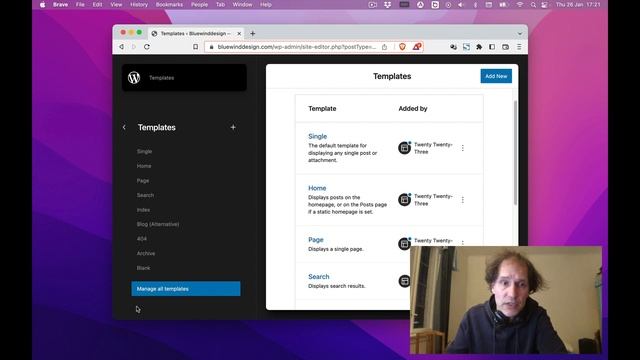The image size is (640, 360).
Task: Open the Home row options menu
Action: click(x=462, y=200)
